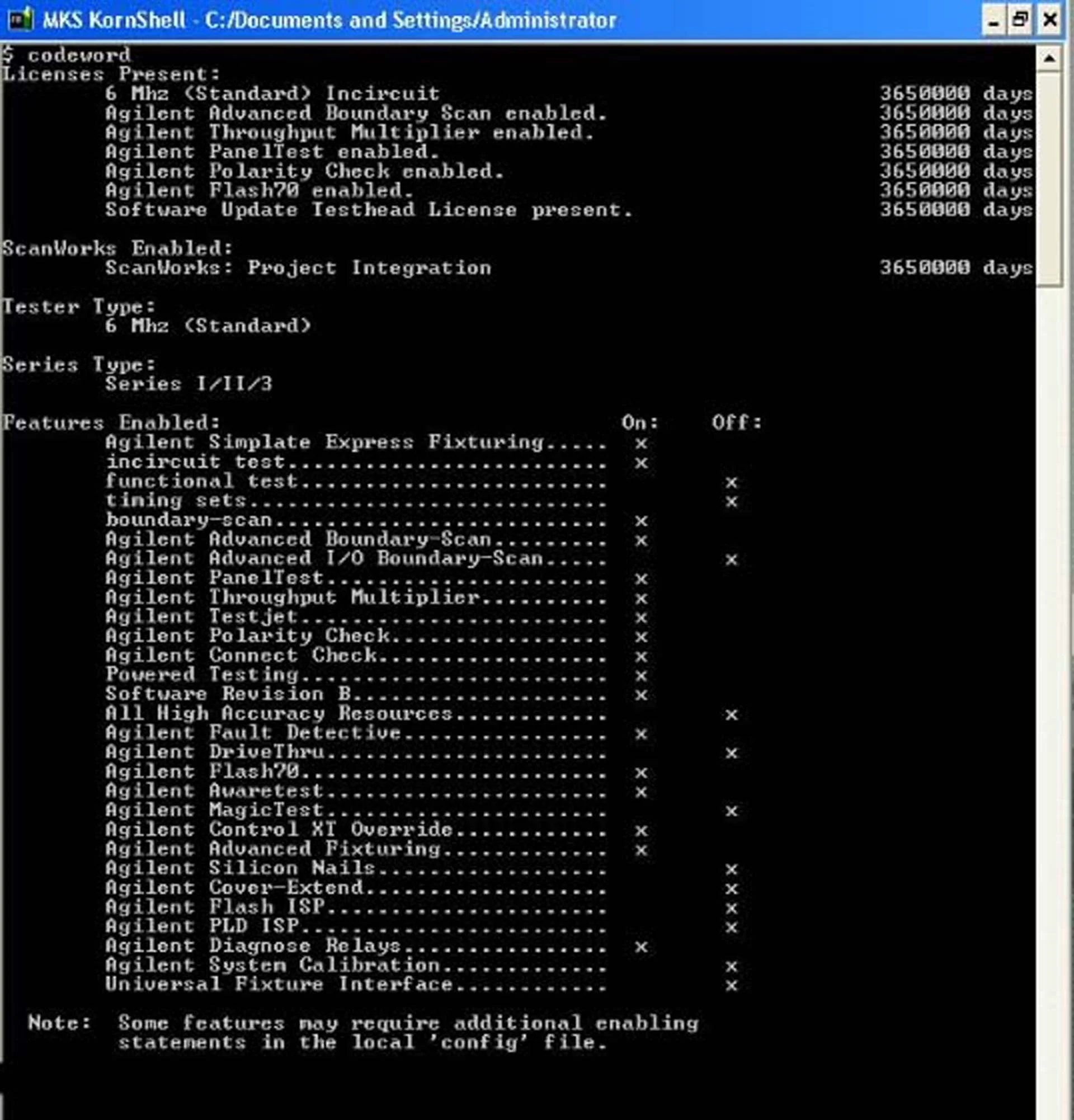
Task: Click '3650000 days' on ScanWorks row
Action: [x=957, y=268]
